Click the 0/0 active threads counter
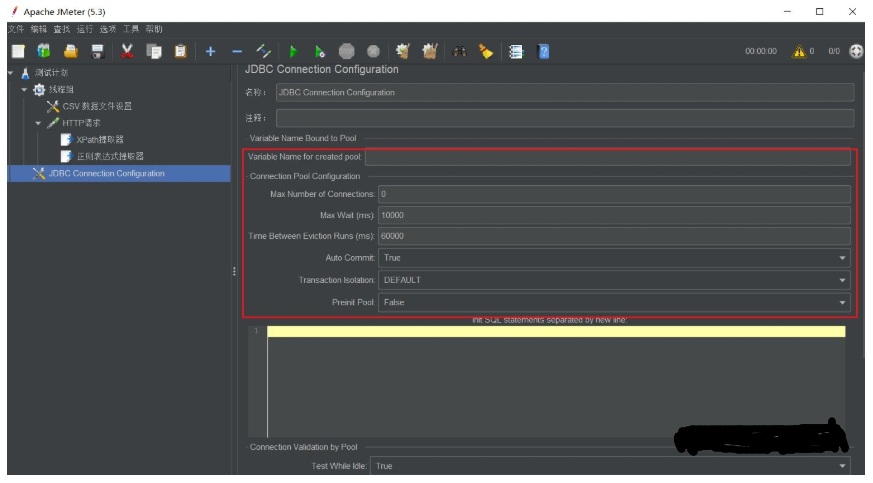The image size is (873, 483). click(833, 51)
